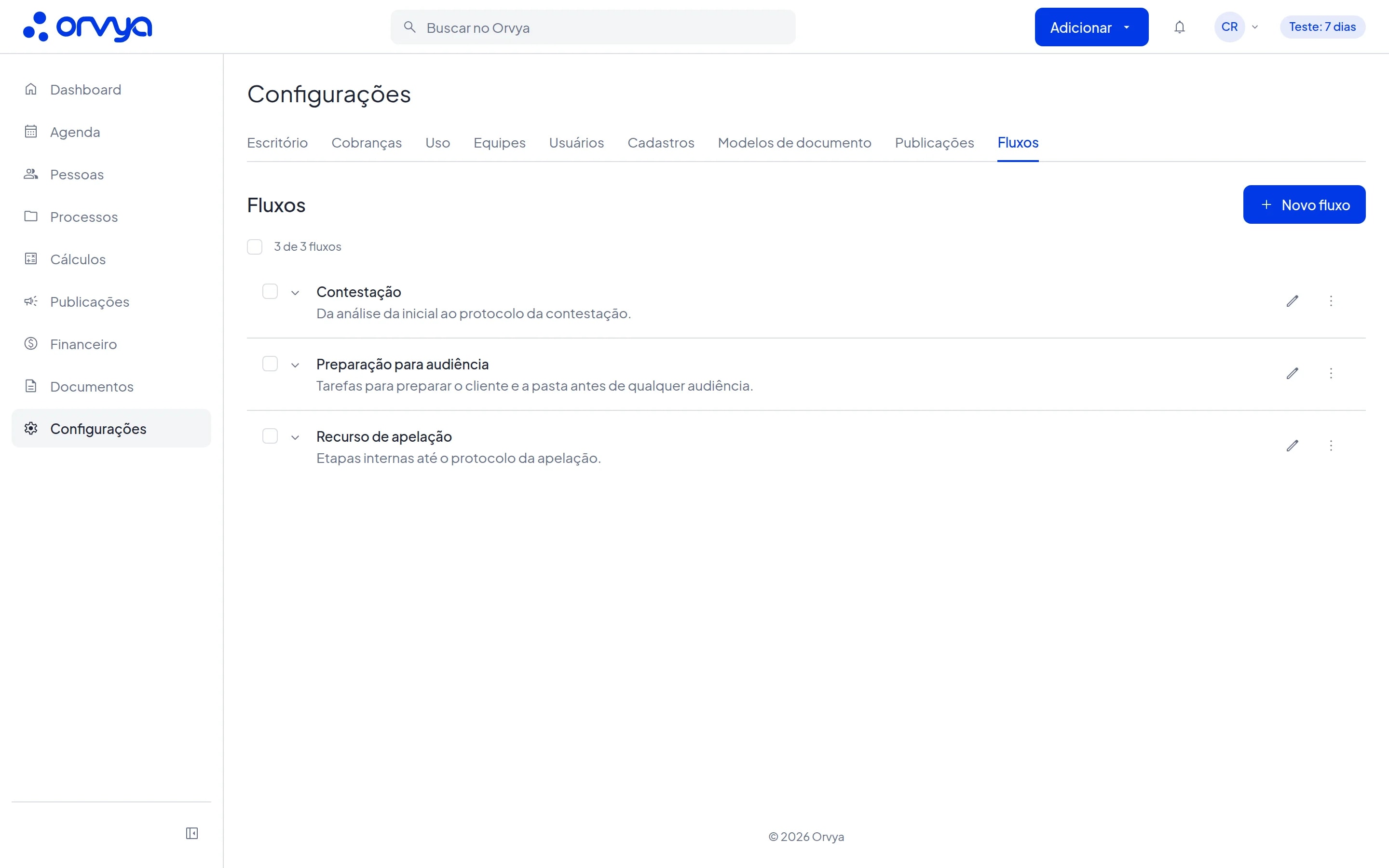Image resolution: width=1389 pixels, height=868 pixels.
Task: Toggle select-all fluxos checkbox
Action: [255, 247]
